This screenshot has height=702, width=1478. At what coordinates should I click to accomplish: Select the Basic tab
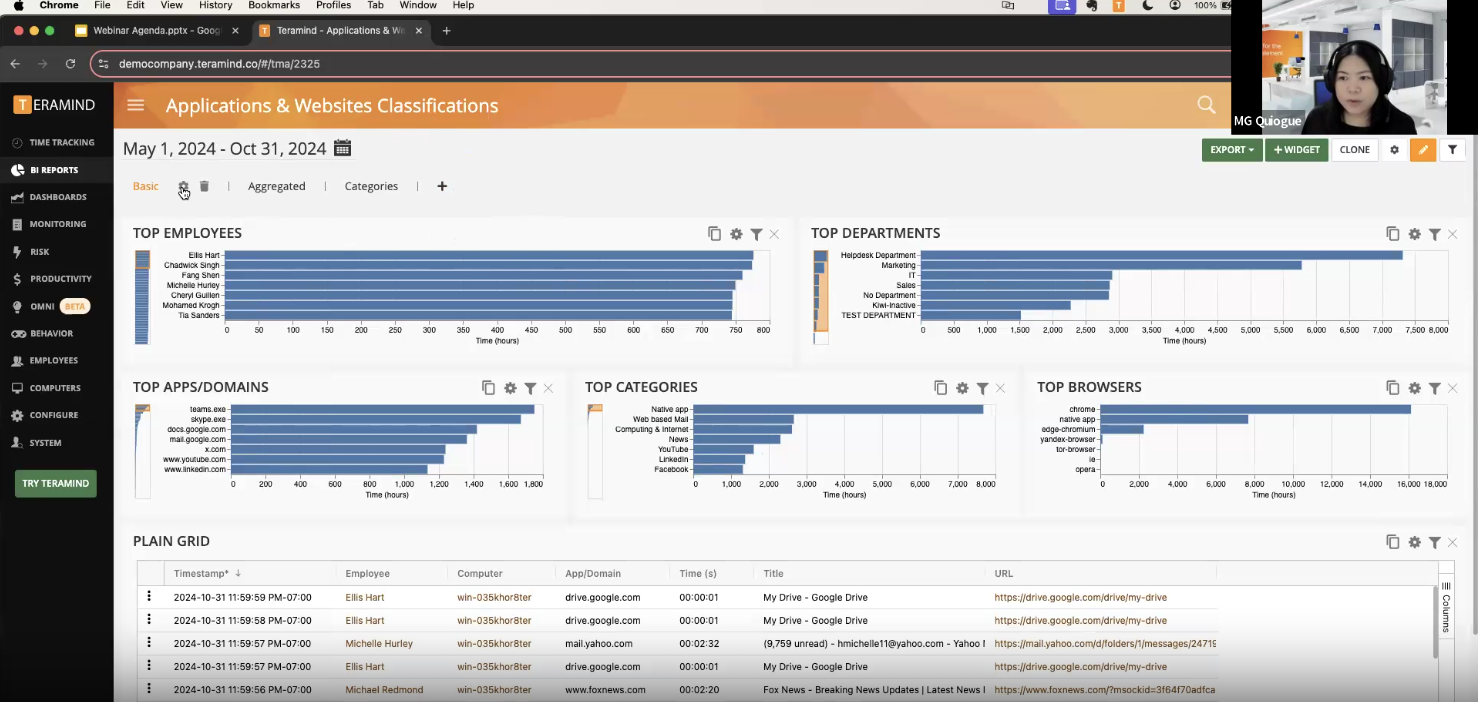click(x=146, y=186)
